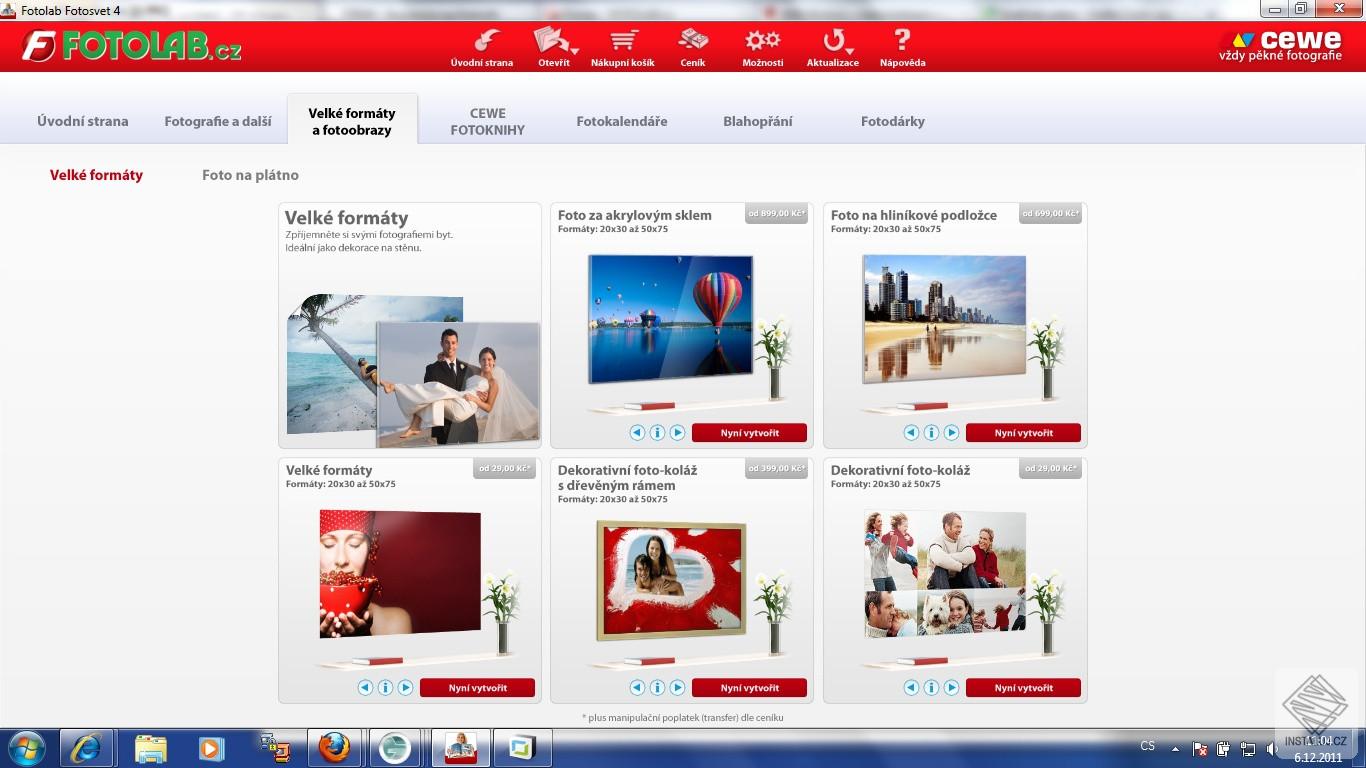This screenshot has width=1366, height=768.
Task: Open info icon in Dekorativní foto-koláž od 29,00 Kč card
Action: click(931, 688)
